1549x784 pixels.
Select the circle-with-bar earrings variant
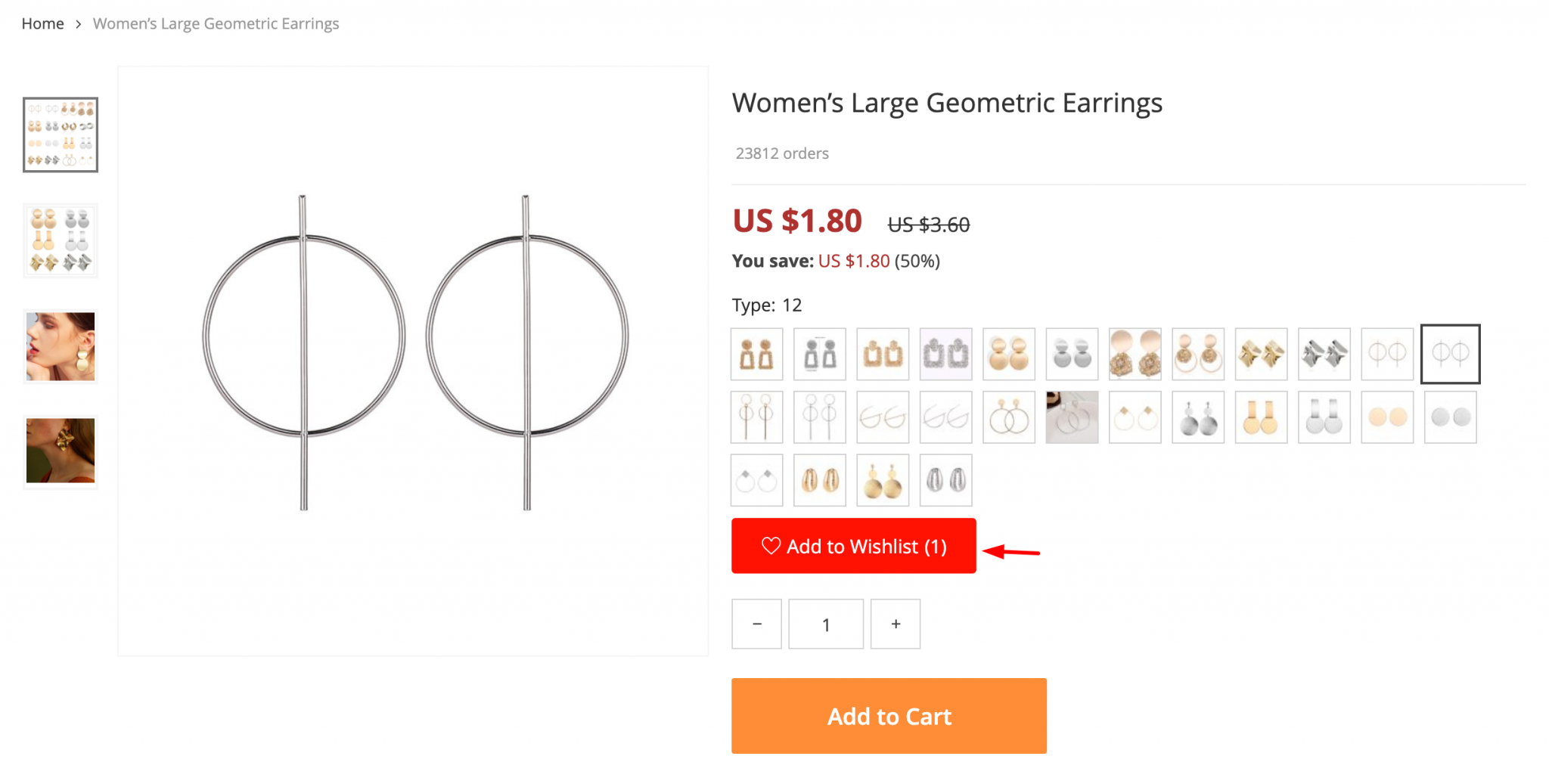[x=1450, y=354]
